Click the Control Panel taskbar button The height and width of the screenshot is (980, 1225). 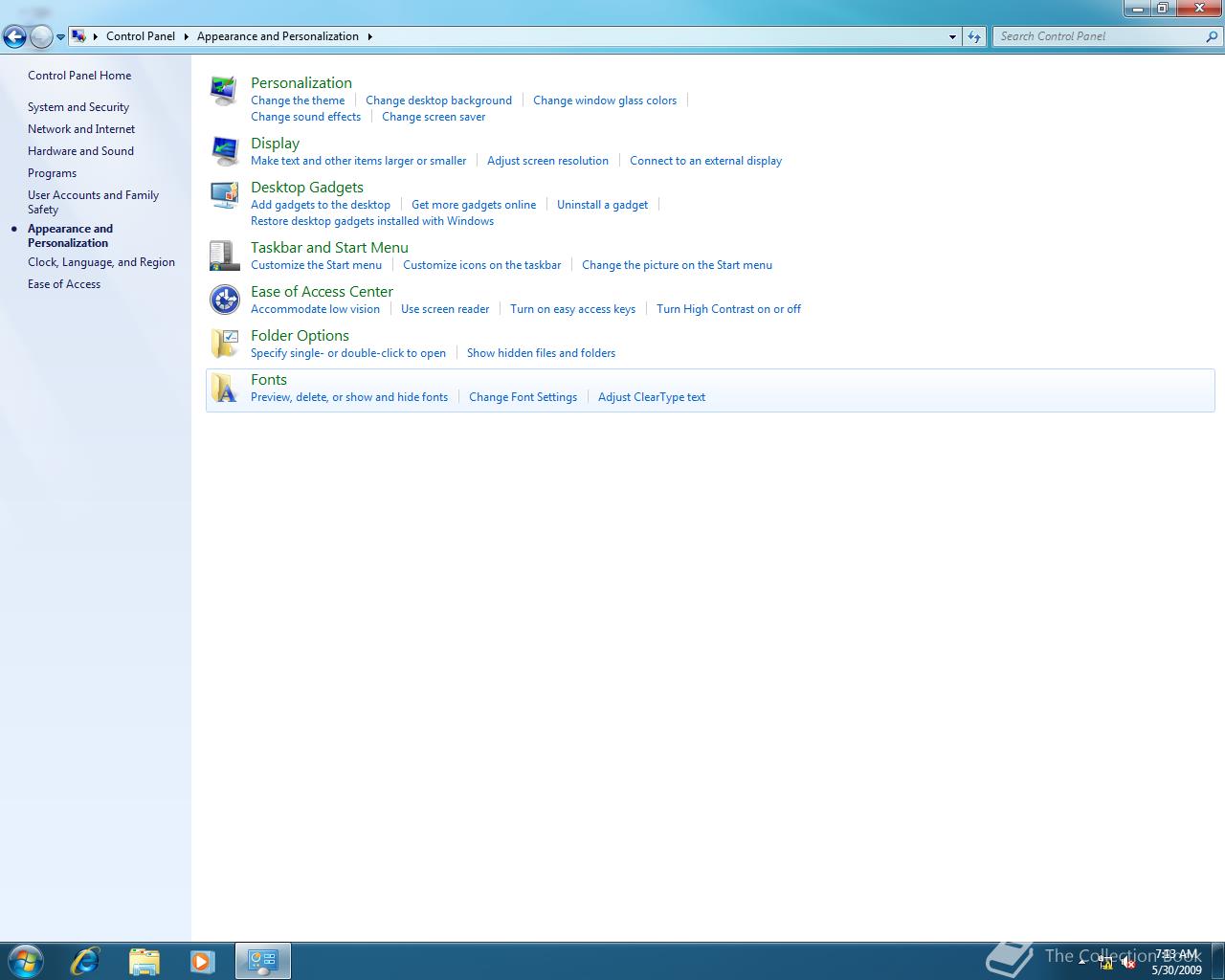click(x=263, y=961)
